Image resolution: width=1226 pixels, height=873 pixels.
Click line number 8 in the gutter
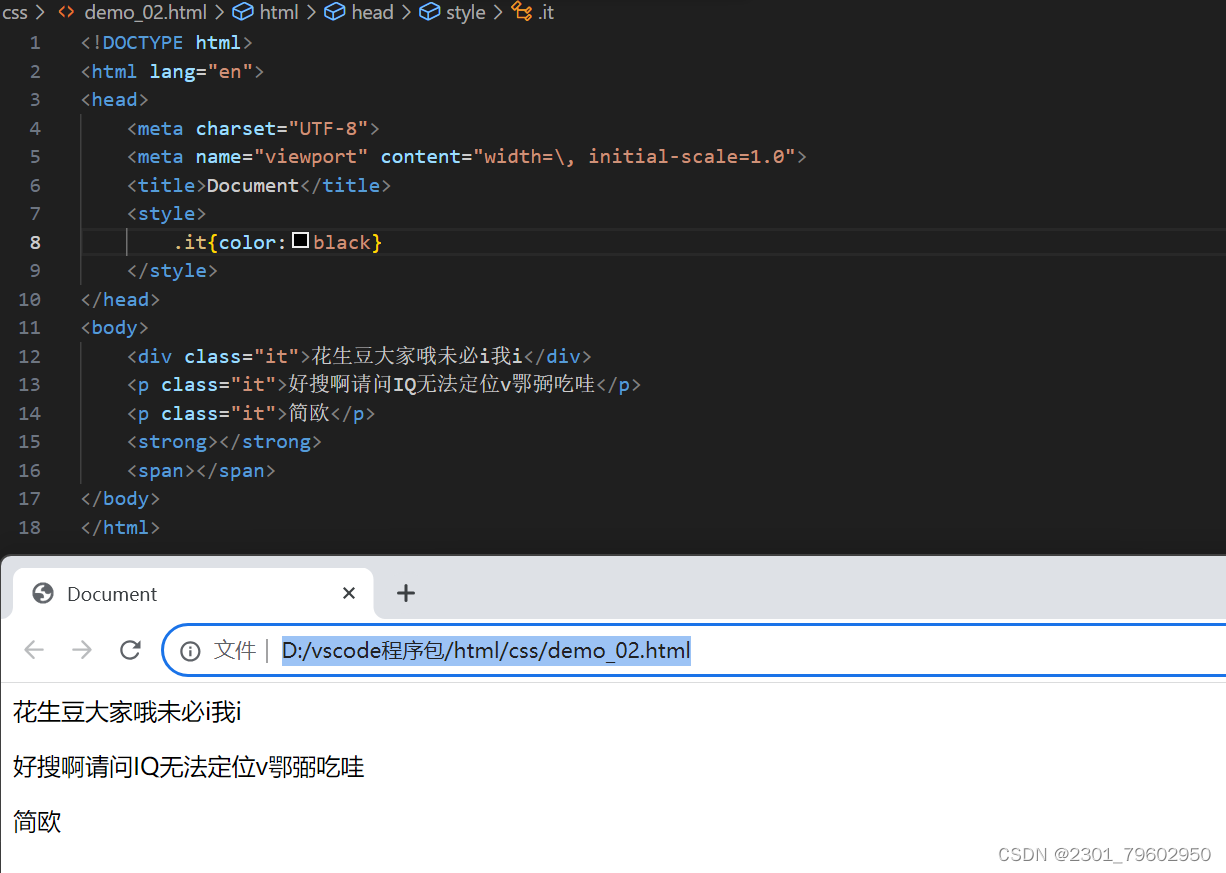tap(36, 242)
